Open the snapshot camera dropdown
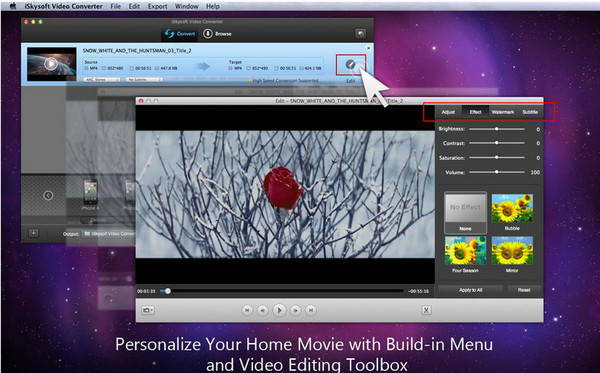 (x=148, y=310)
